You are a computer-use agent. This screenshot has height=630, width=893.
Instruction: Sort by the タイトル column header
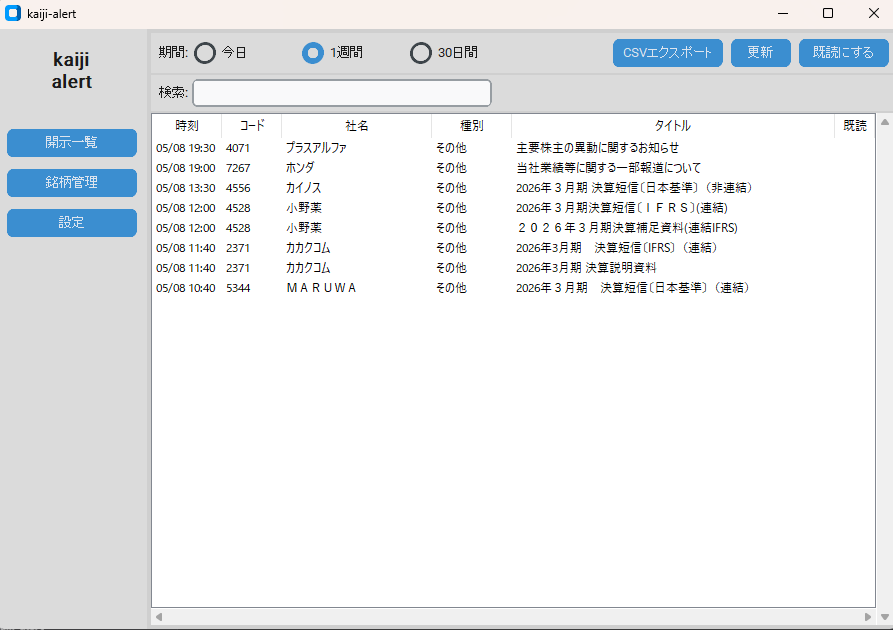(x=673, y=126)
